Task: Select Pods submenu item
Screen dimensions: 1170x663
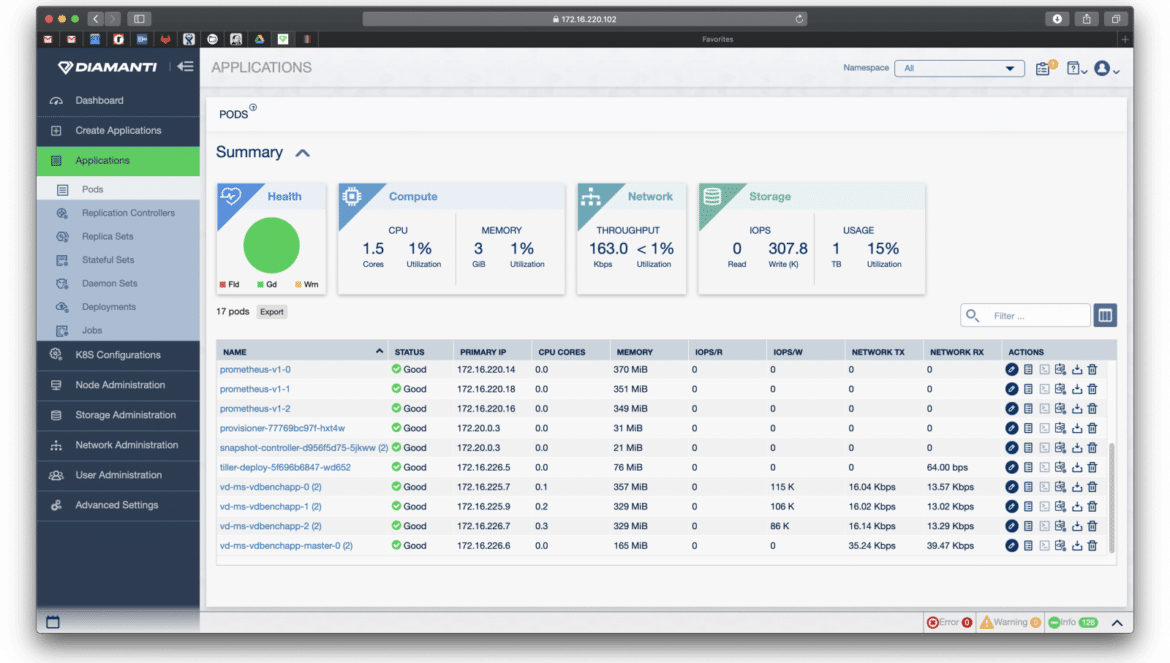Action: (x=118, y=189)
